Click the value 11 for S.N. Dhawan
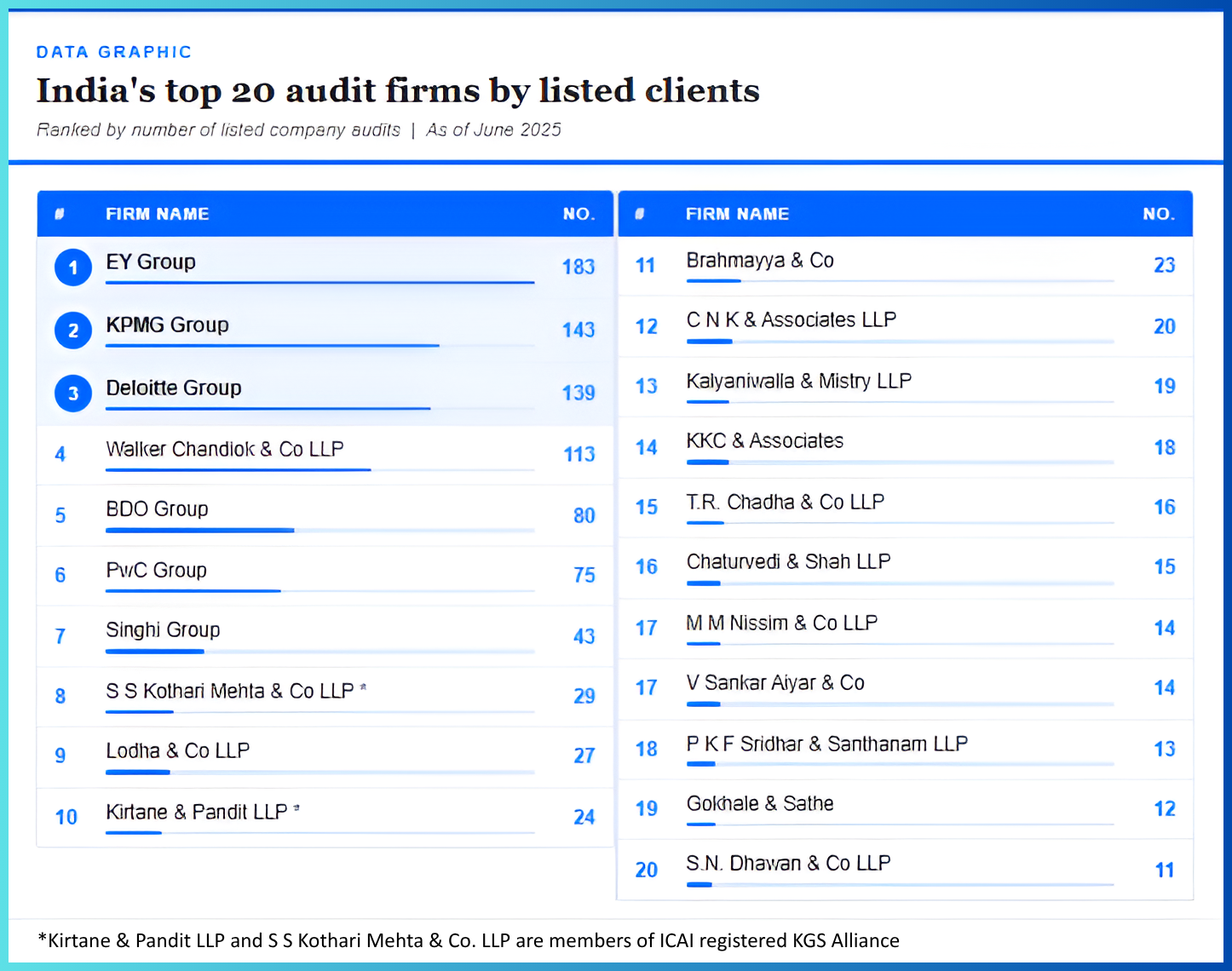This screenshot has width=1232, height=971. coord(1165,870)
